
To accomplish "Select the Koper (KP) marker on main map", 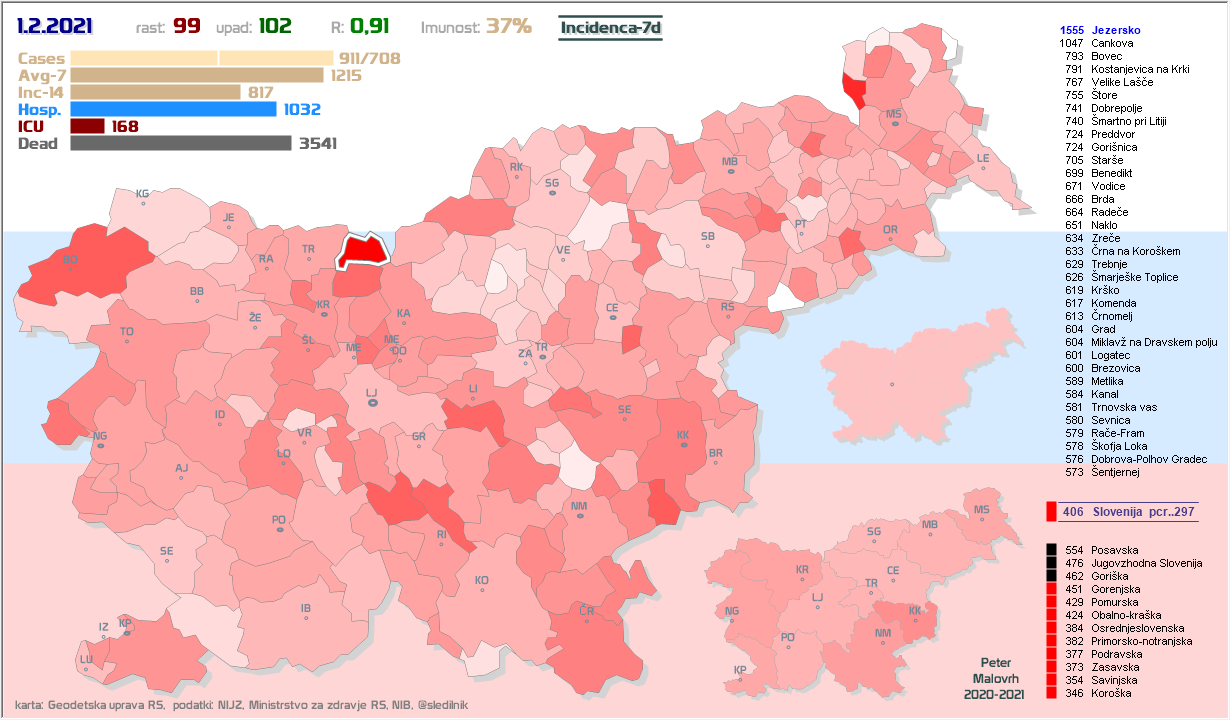I will click(x=125, y=632).
